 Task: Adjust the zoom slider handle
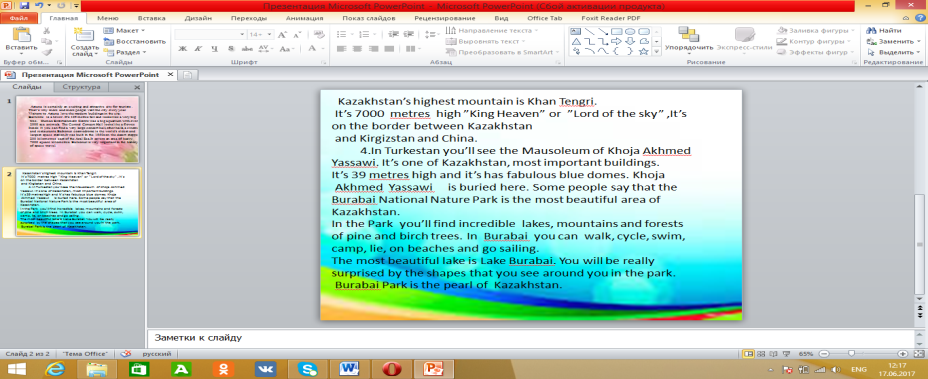tap(851, 354)
